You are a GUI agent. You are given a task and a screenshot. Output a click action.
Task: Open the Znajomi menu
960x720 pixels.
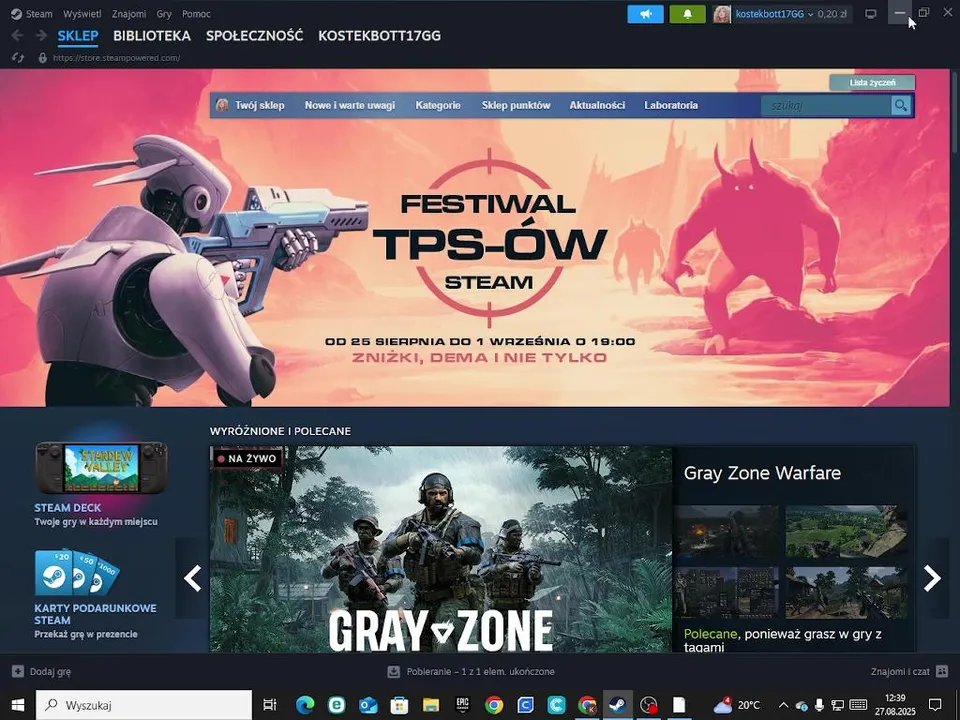click(x=129, y=13)
